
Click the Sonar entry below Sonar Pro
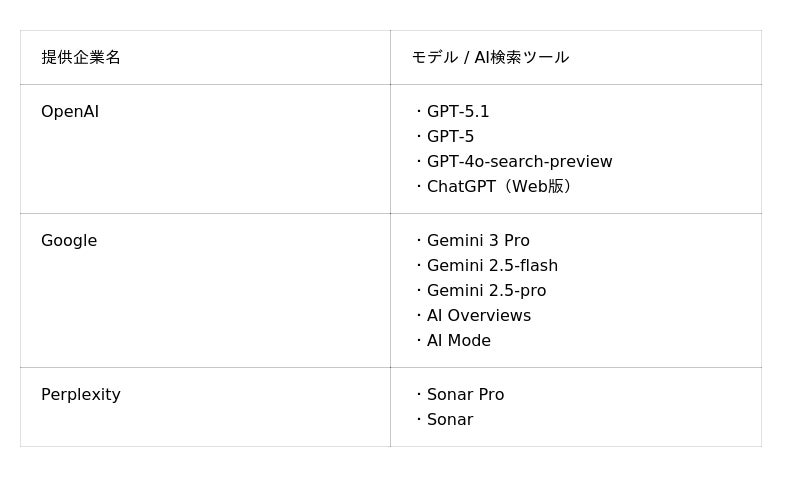[450, 420]
